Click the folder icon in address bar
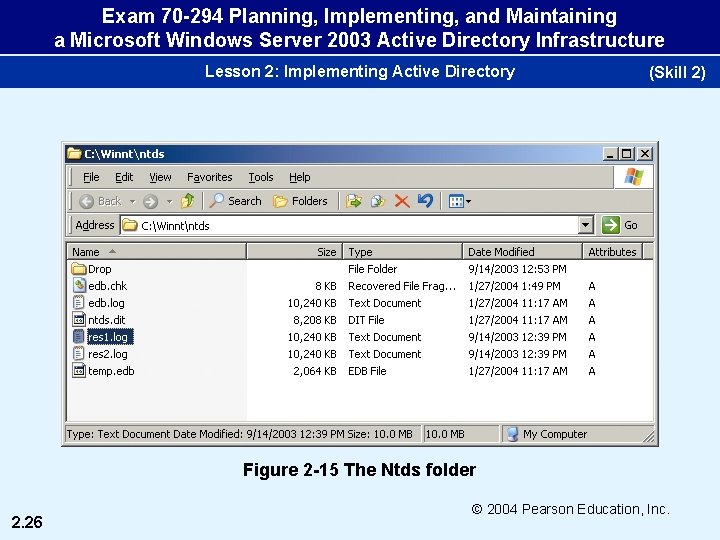 pyautogui.click(x=130, y=225)
